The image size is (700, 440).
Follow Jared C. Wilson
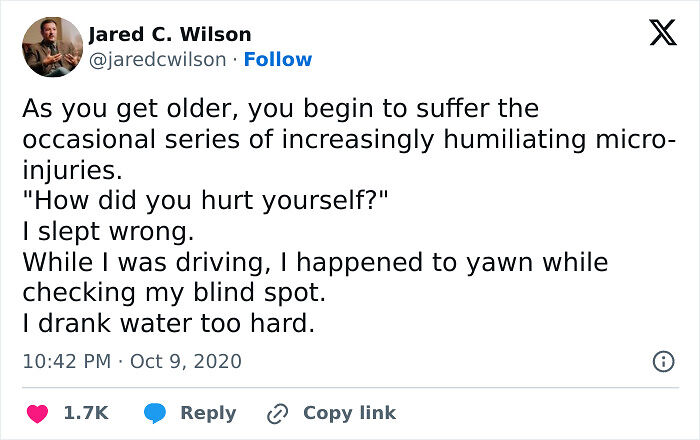pos(279,59)
